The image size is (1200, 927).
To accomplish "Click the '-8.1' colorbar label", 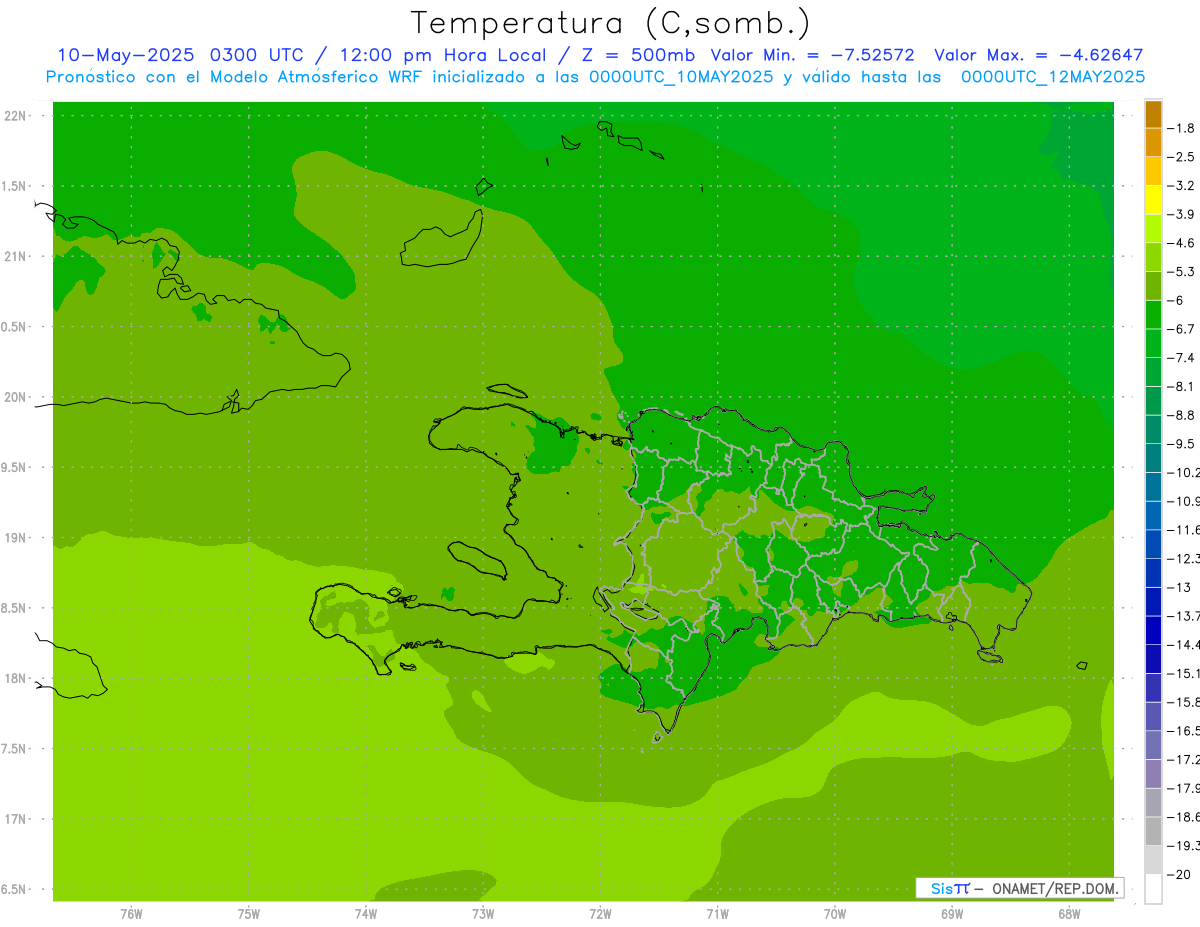I will 1182,386.
